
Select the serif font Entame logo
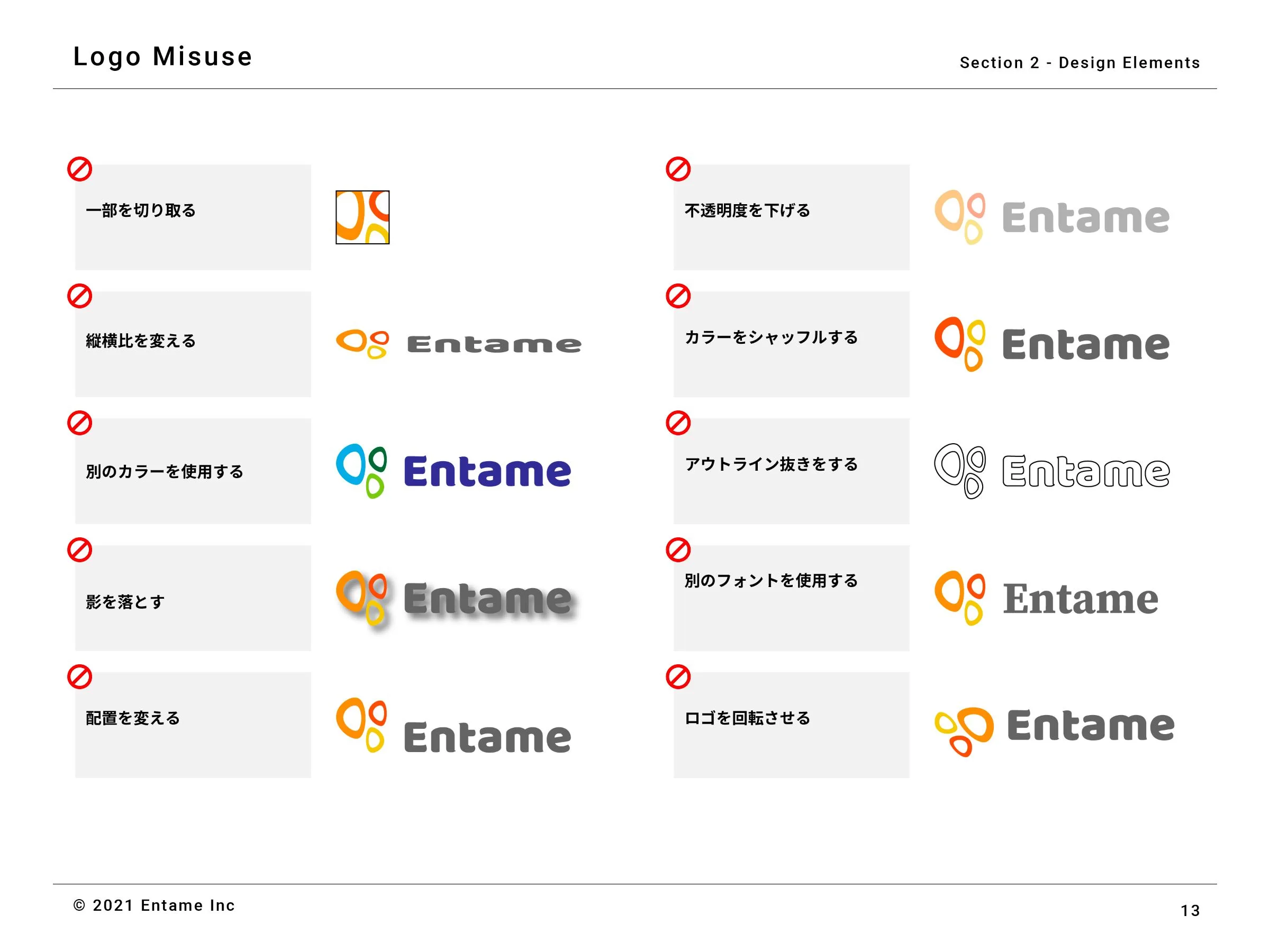click(1046, 598)
